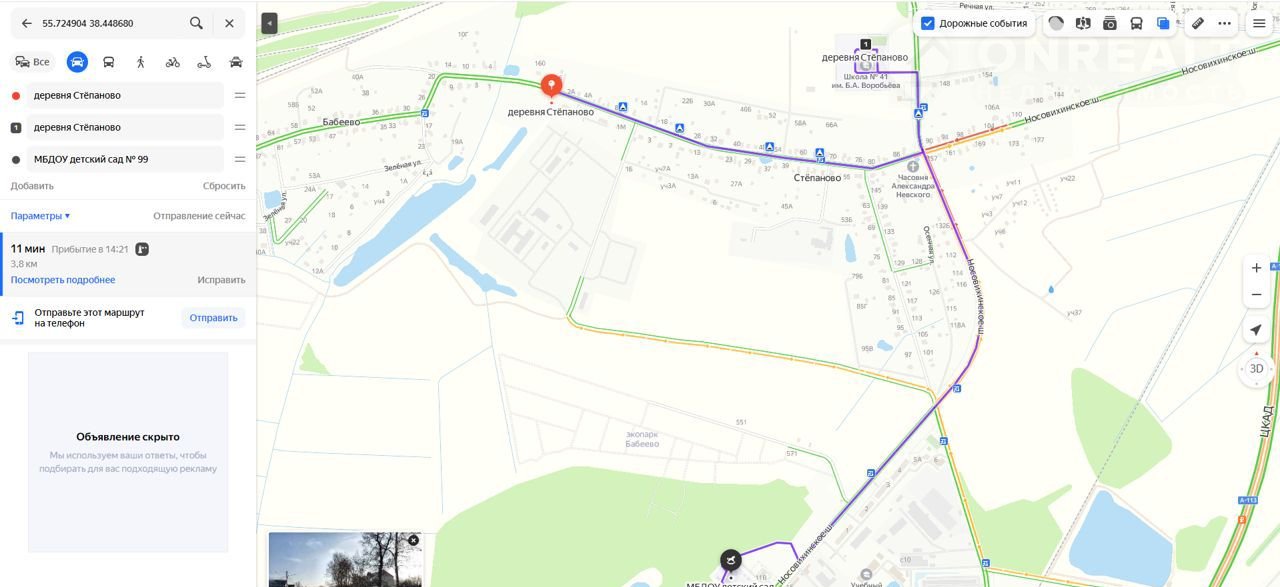Open the main hamburger menu
1280x587 pixels.
pyautogui.click(x=1259, y=23)
